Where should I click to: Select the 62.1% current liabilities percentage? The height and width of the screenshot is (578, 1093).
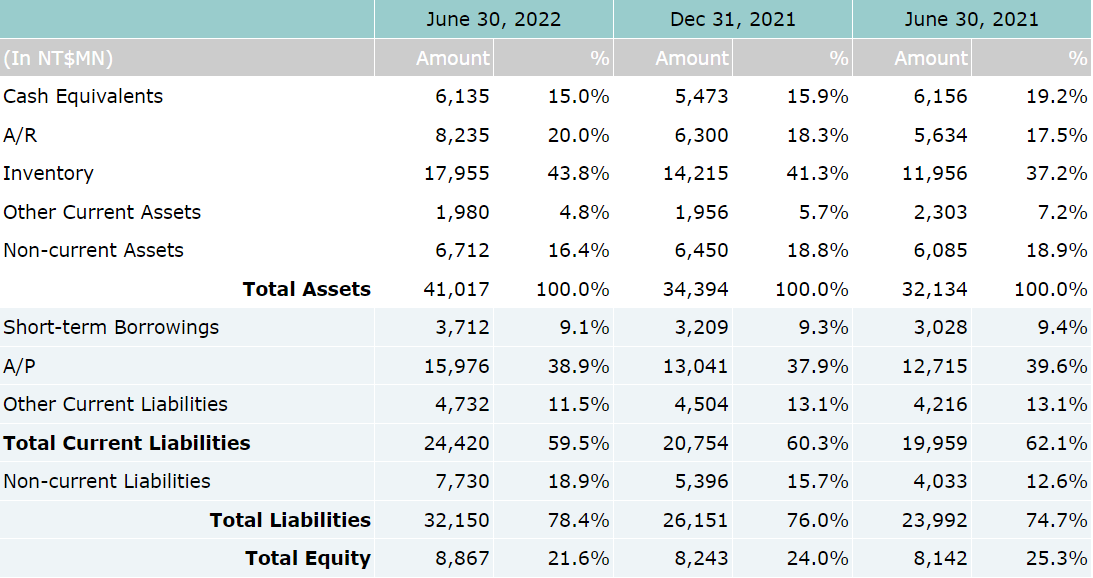point(1057,443)
